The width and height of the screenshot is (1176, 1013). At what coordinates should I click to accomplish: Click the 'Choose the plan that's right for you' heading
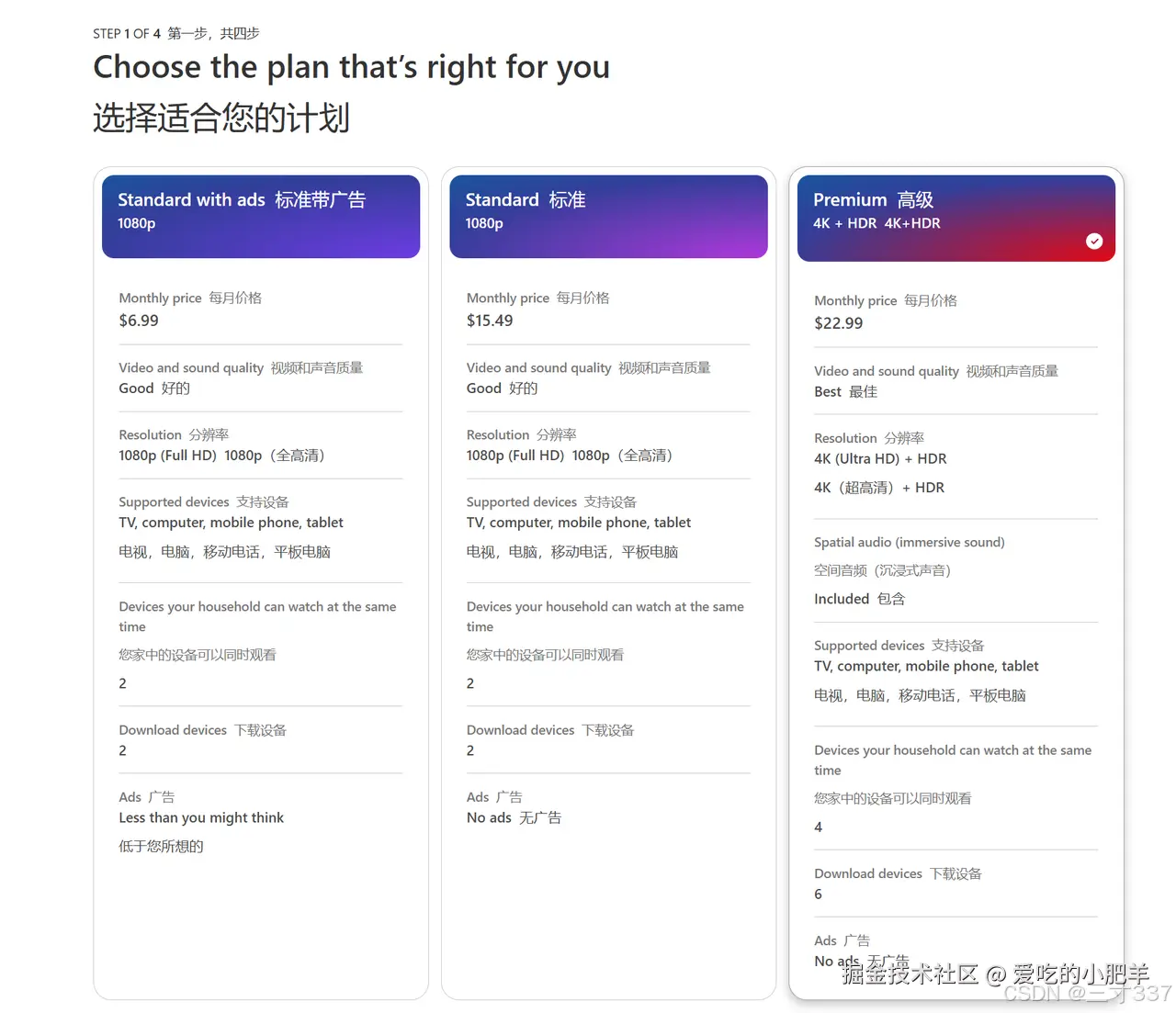(351, 67)
